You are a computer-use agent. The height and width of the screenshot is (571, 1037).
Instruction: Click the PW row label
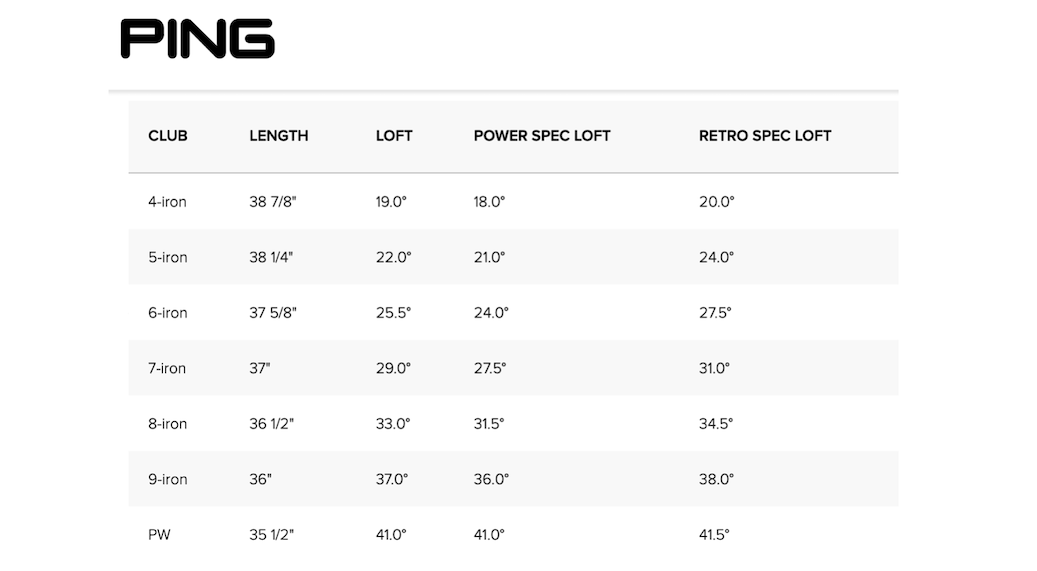159,535
